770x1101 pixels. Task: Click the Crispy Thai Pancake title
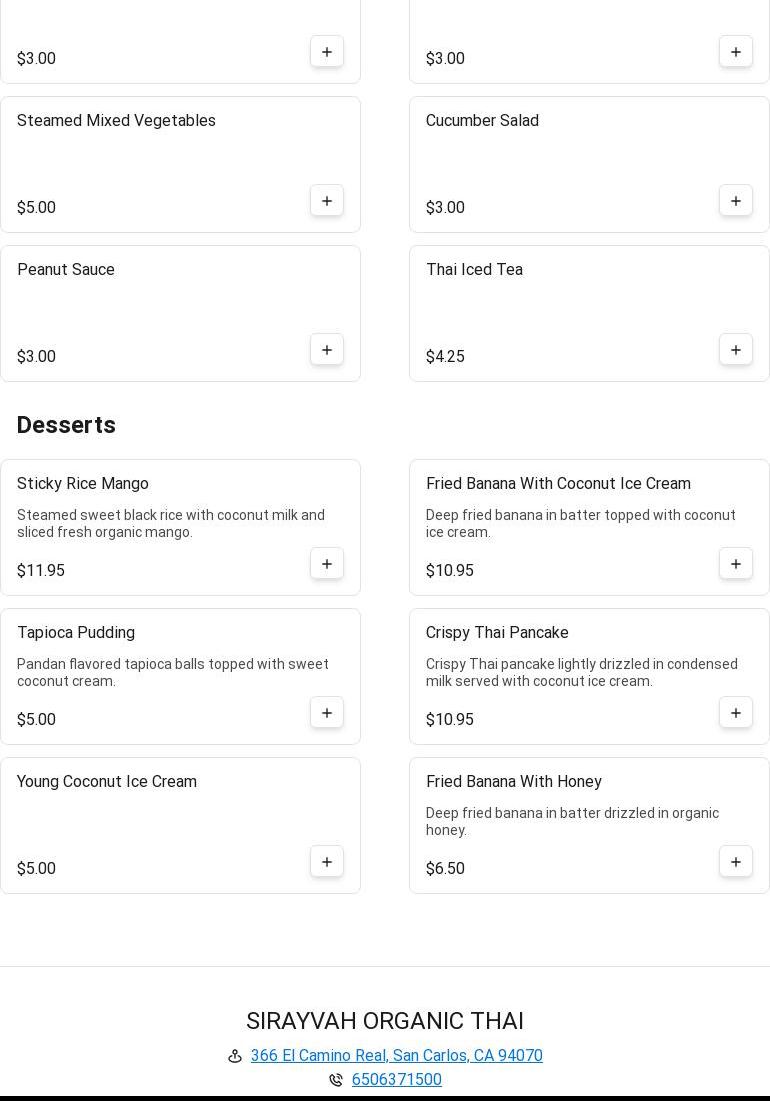click(497, 633)
